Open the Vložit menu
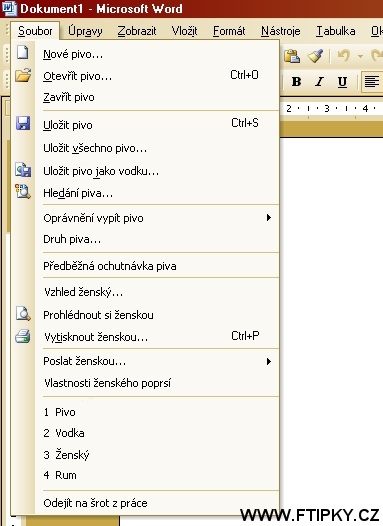 (184, 31)
